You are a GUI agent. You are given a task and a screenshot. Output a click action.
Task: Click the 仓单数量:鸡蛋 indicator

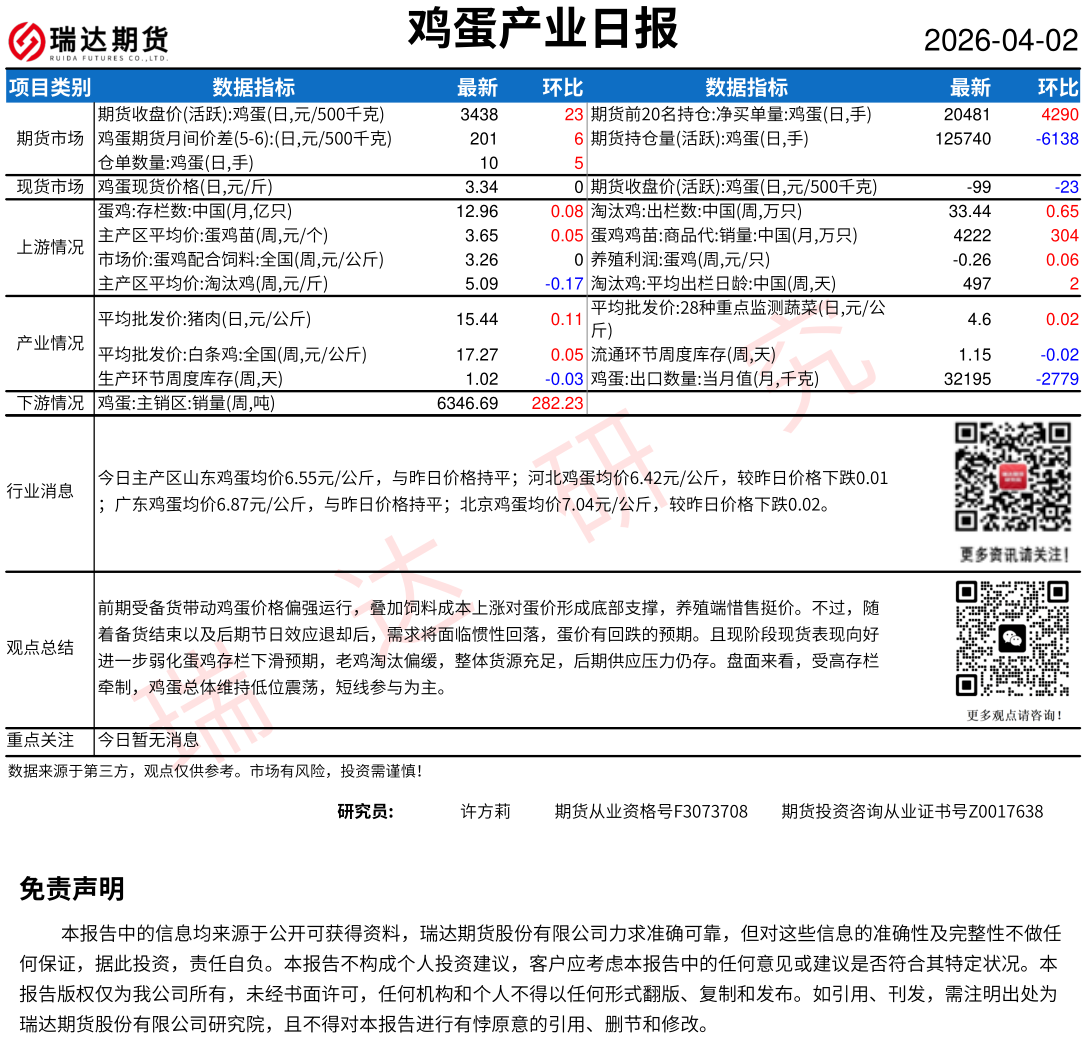coord(176,162)
